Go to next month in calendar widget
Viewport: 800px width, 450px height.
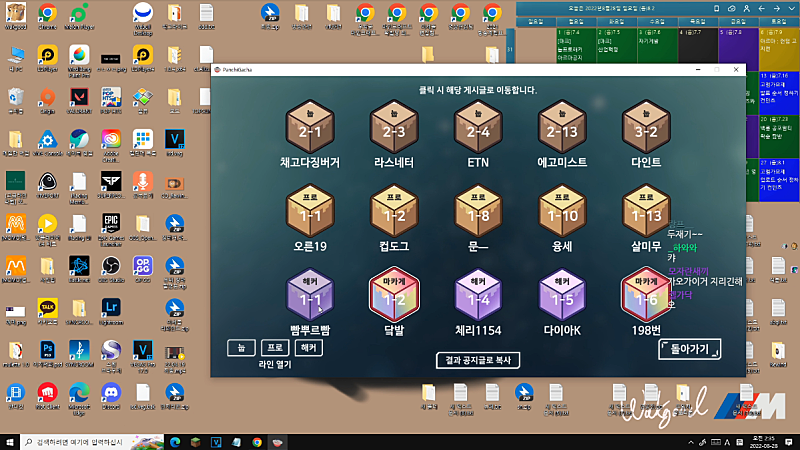pyautogui.click(x=777, y=9)
